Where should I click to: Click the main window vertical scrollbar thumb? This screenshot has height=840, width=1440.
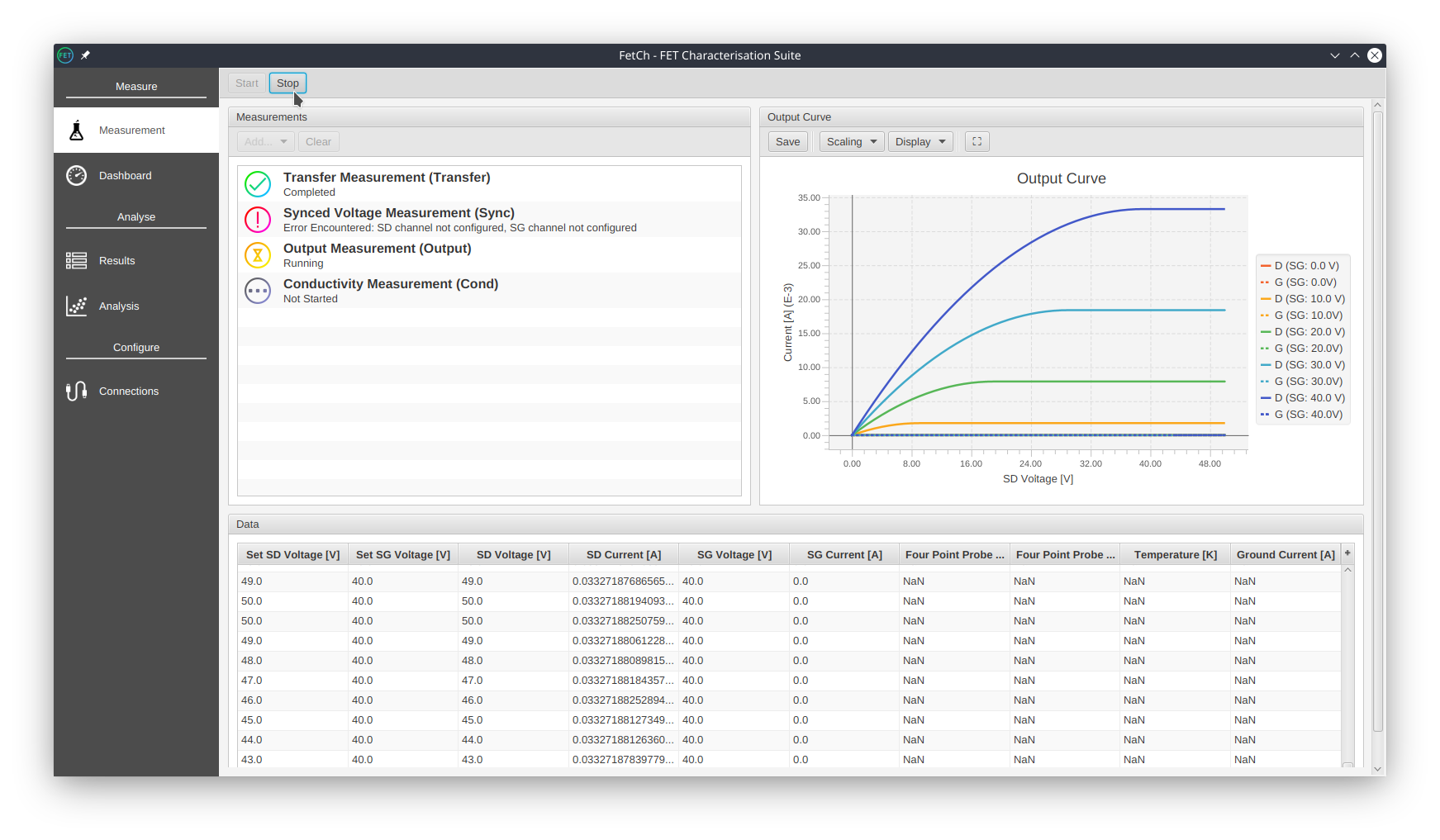coord(1377,421)
